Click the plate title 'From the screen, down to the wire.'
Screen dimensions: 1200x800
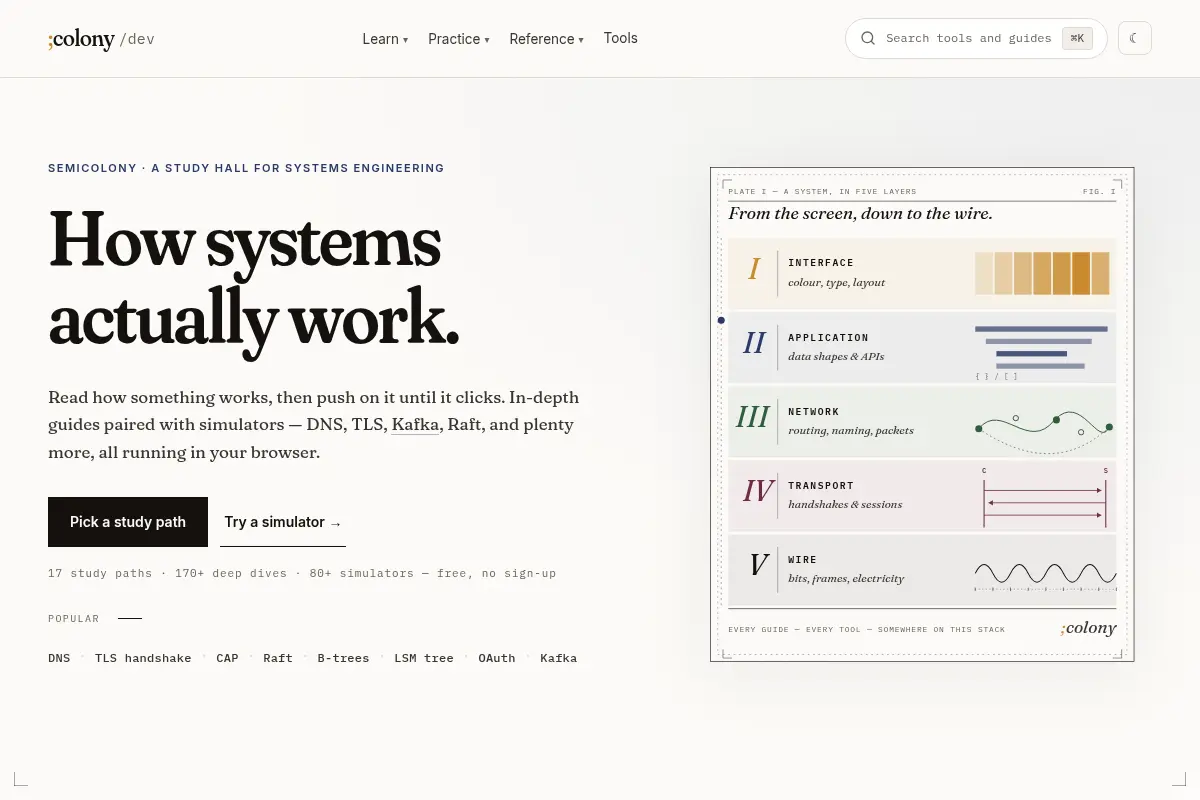click(860, 213)
